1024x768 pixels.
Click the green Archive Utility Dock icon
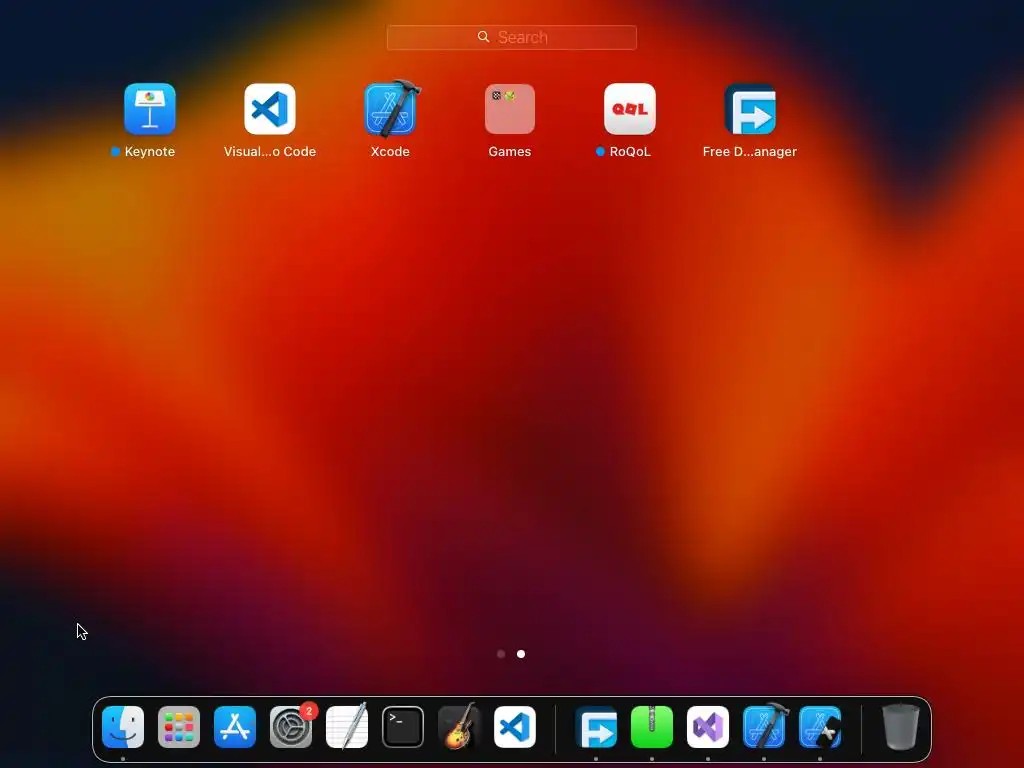(x=652, y=727)
